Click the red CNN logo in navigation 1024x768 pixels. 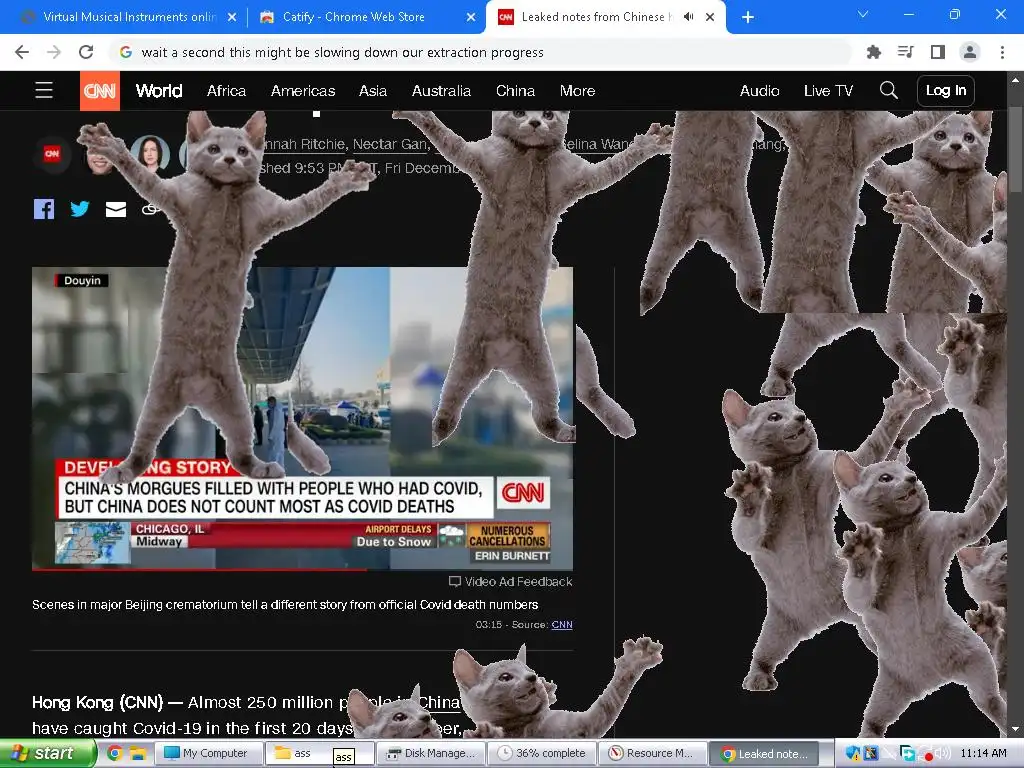[100, 91]
